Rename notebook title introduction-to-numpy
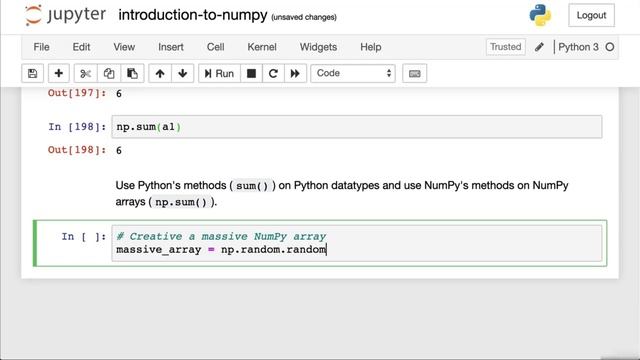Viewport: 640px width, 360px height. (193, 15)
